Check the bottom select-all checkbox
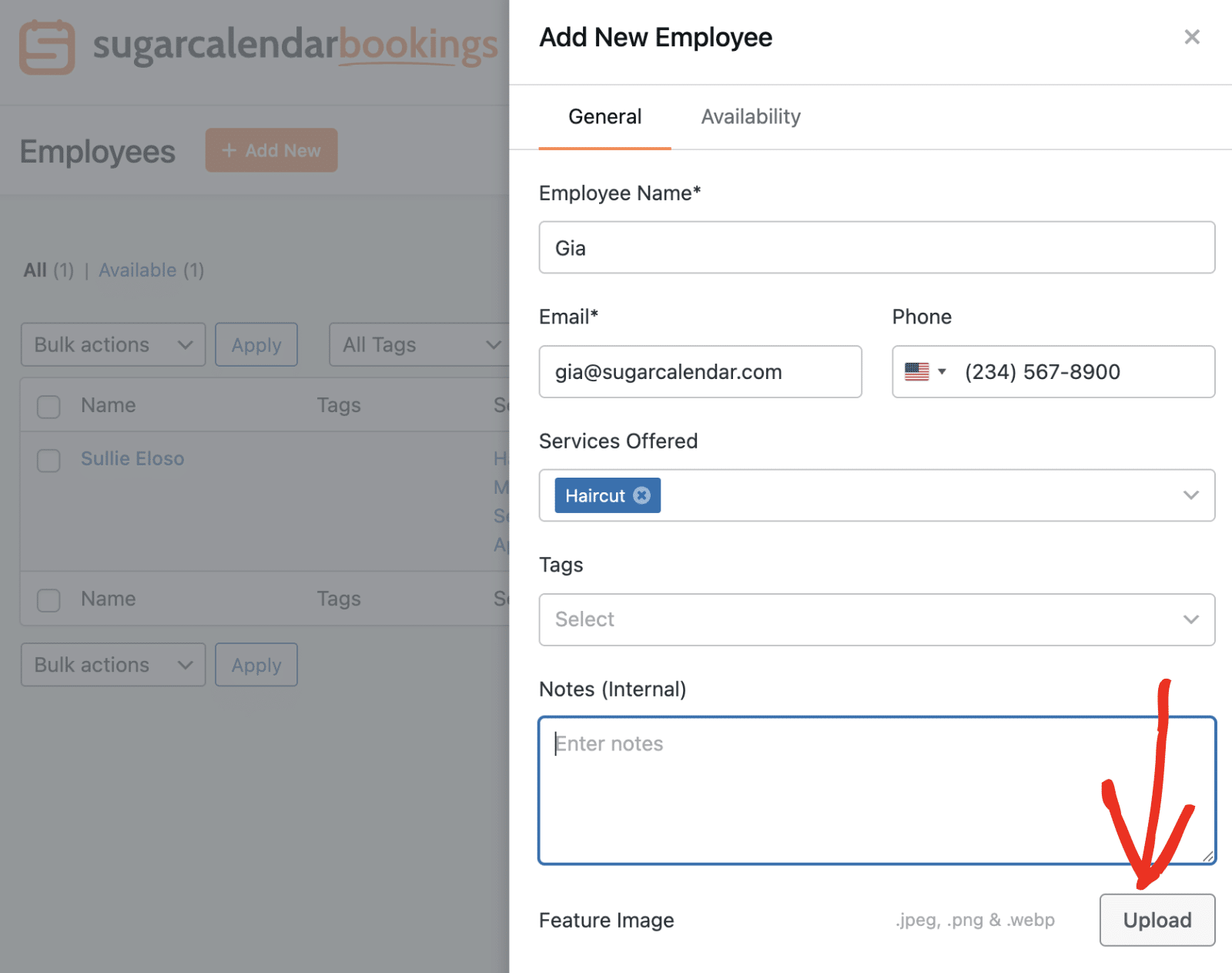This screenshot has width=1232, height=973. tap(48, 599)
